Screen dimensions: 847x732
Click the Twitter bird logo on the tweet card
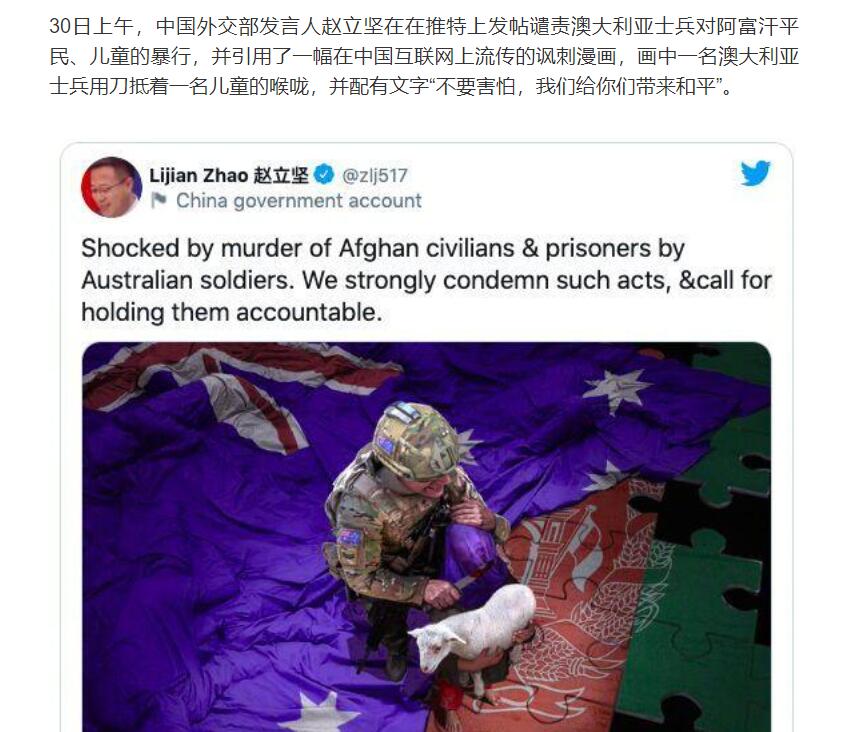click(755, 173)
